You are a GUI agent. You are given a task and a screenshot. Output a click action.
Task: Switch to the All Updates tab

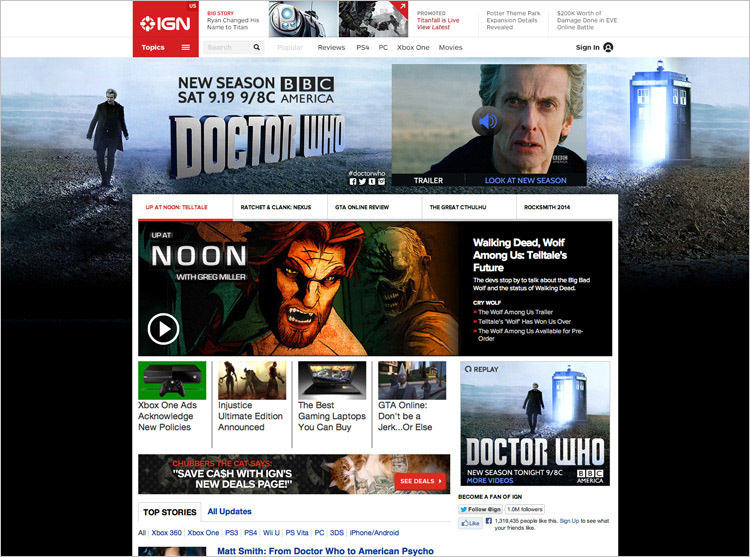pyautogui.click(x=230, y=511)
